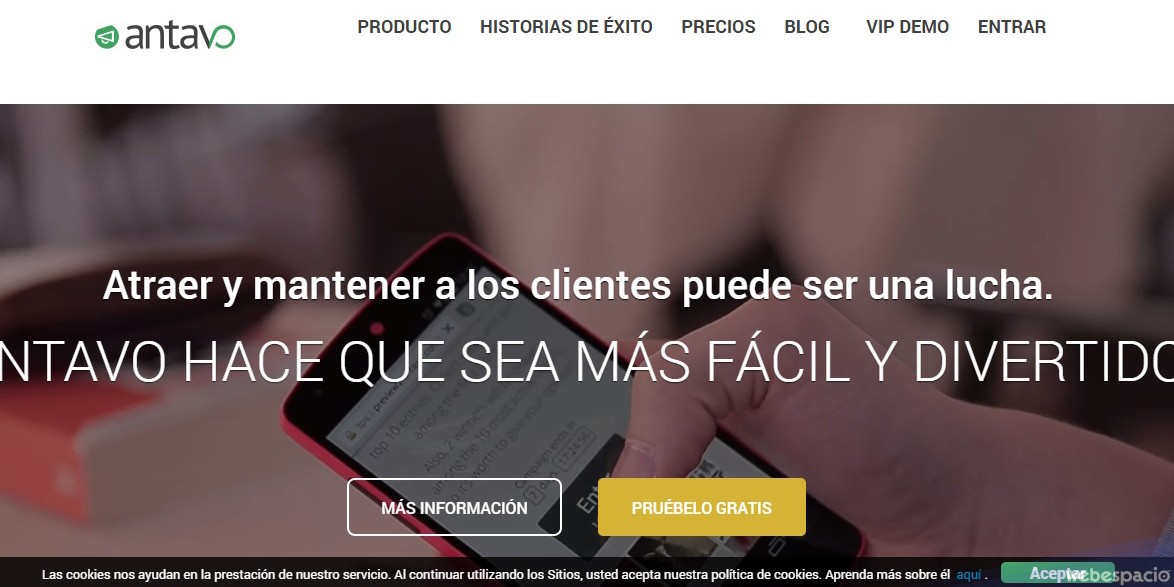Accept cookies with the green Aceptar button
The image size is (1174, 587).
click(1057, 574)
